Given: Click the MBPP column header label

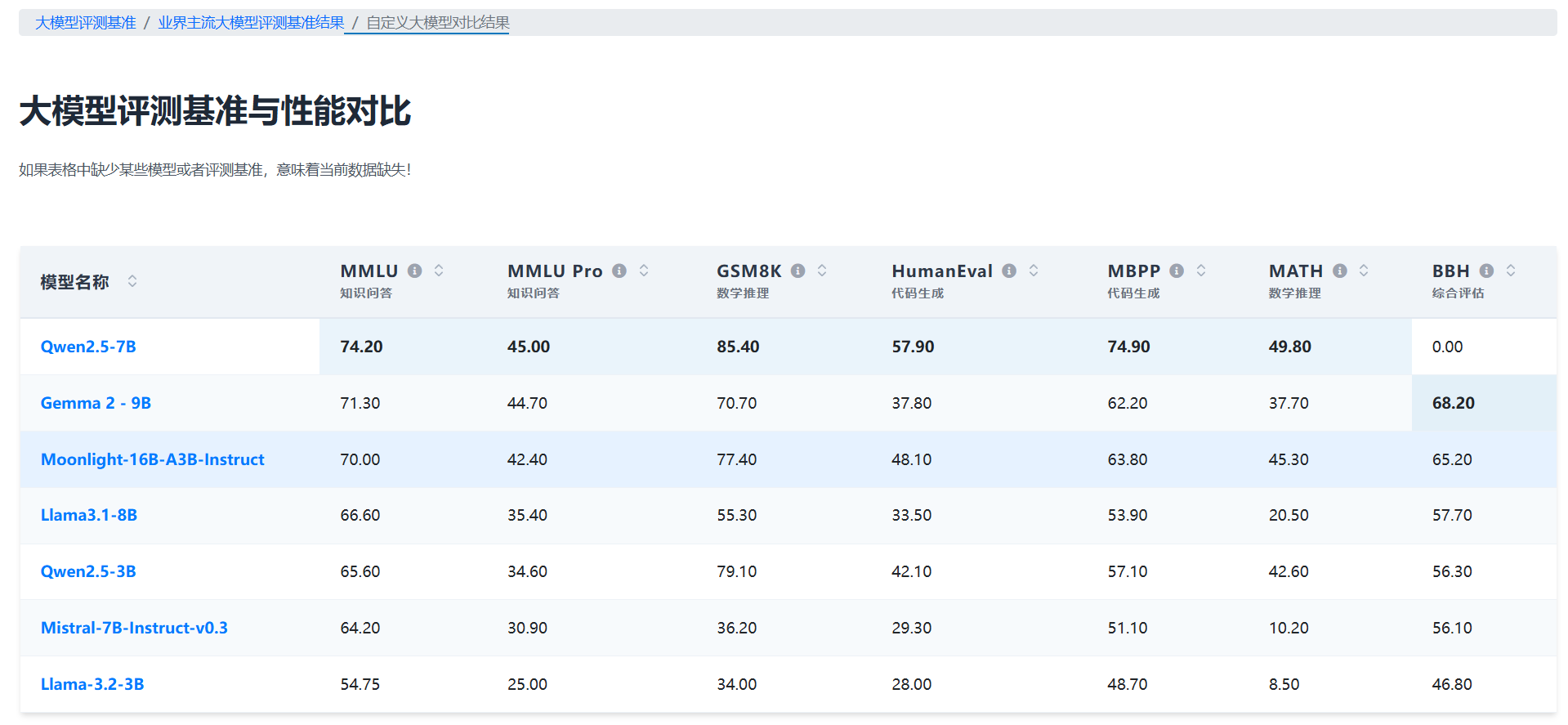Looking at the screenshot, I should (1134, 271).
